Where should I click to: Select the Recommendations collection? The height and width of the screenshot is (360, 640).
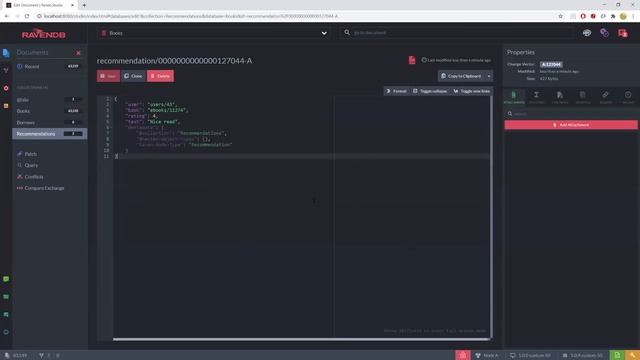coord(49,134)
